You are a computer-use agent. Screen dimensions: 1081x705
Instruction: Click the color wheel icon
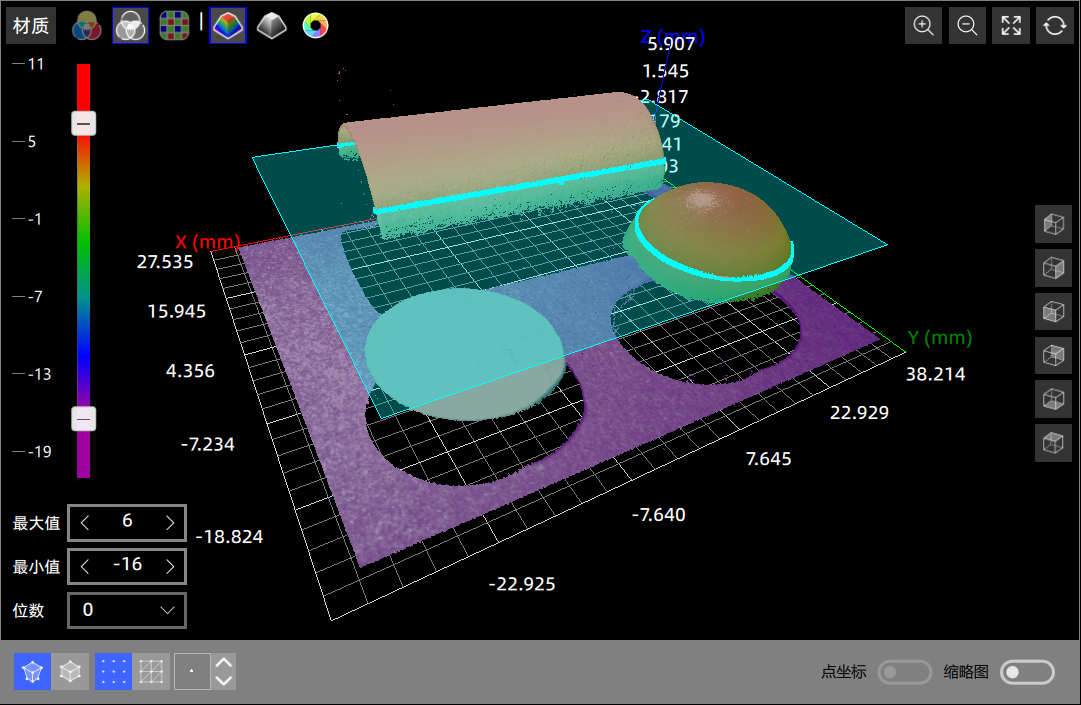click(x=315, y=26)
